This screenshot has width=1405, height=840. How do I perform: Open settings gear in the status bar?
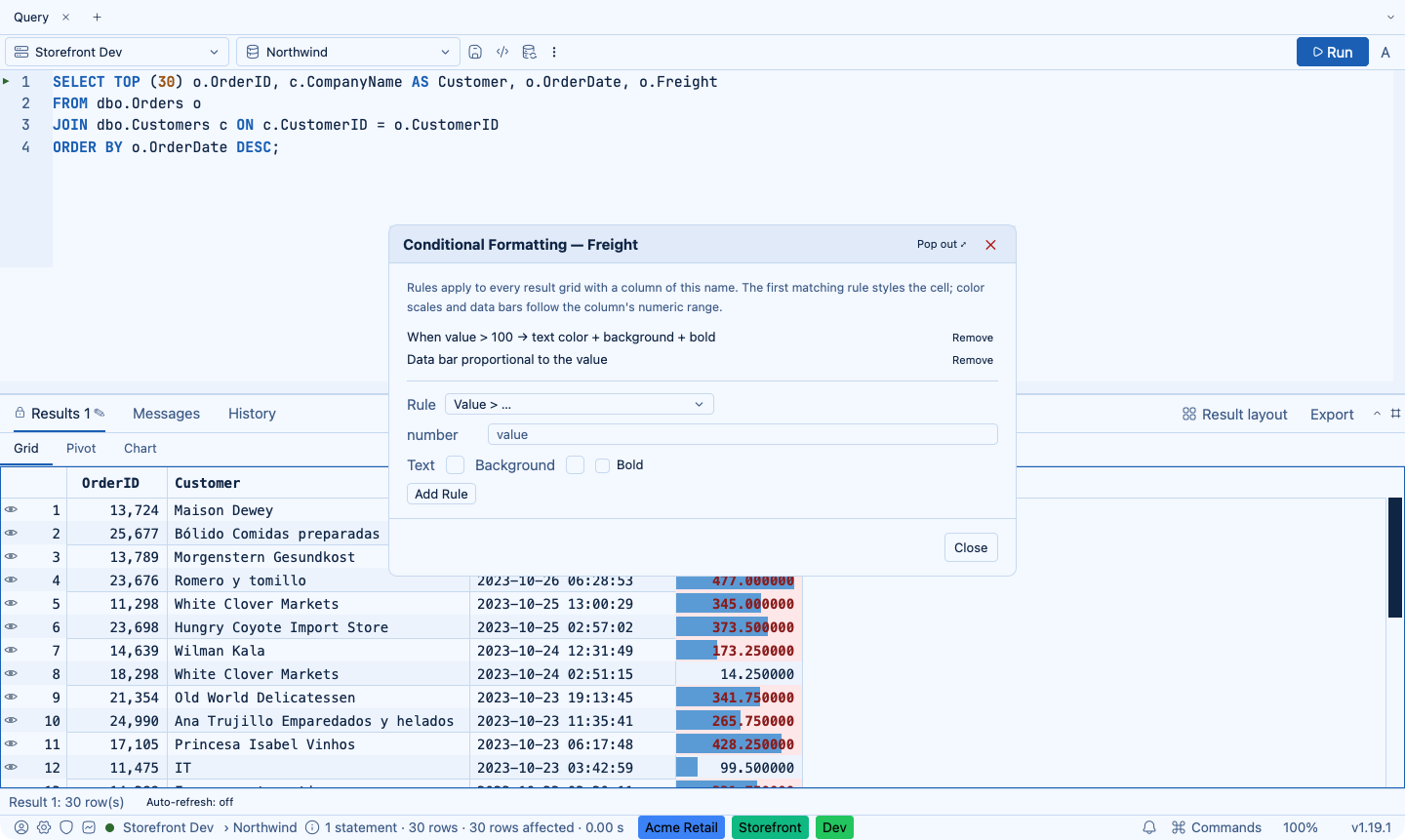[44, 827]
